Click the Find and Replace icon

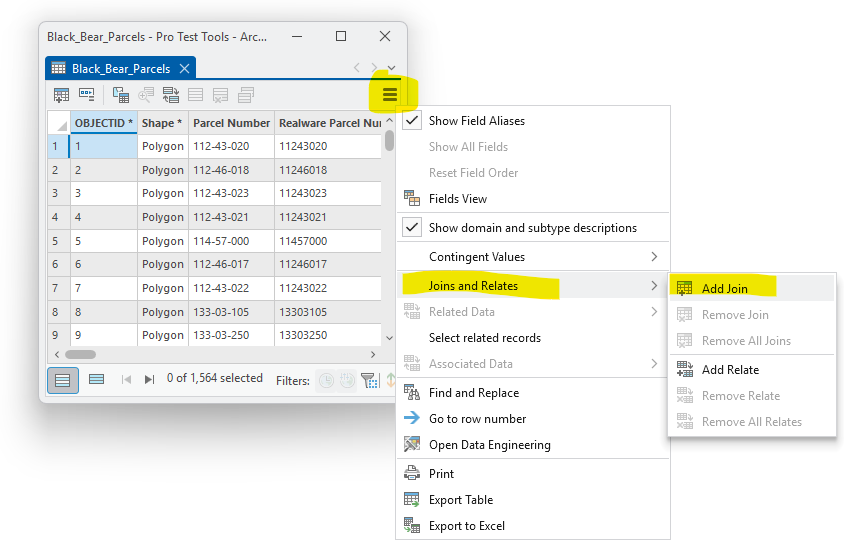click(412, 393)
